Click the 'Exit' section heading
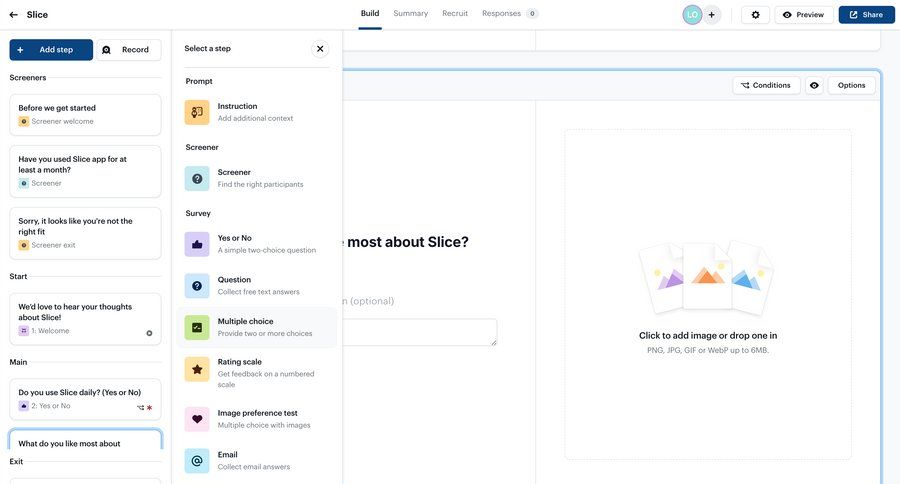Image resolution: width=900 pixels, height=484 pixels. pos(16,461)
